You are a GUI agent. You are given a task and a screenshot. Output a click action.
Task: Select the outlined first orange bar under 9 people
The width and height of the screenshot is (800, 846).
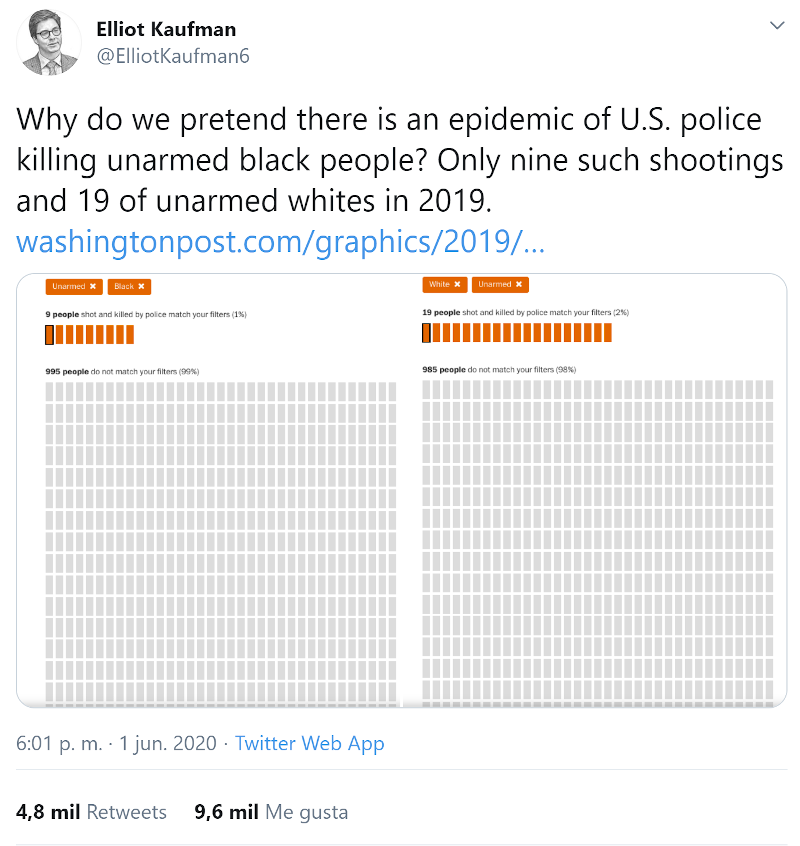tap(50, 334)
